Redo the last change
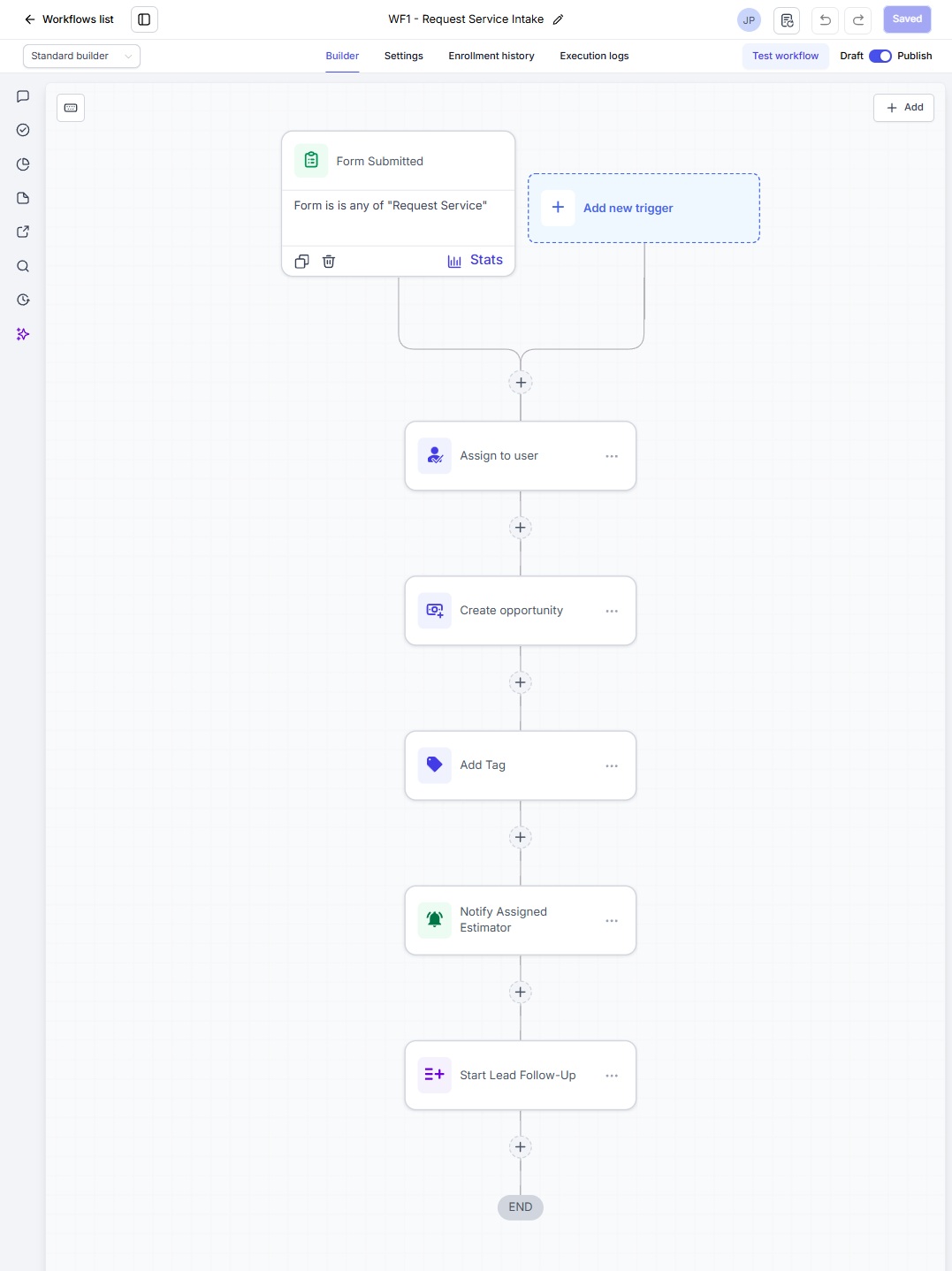Viewport: 952px width, 1271px height. (858, 20)
